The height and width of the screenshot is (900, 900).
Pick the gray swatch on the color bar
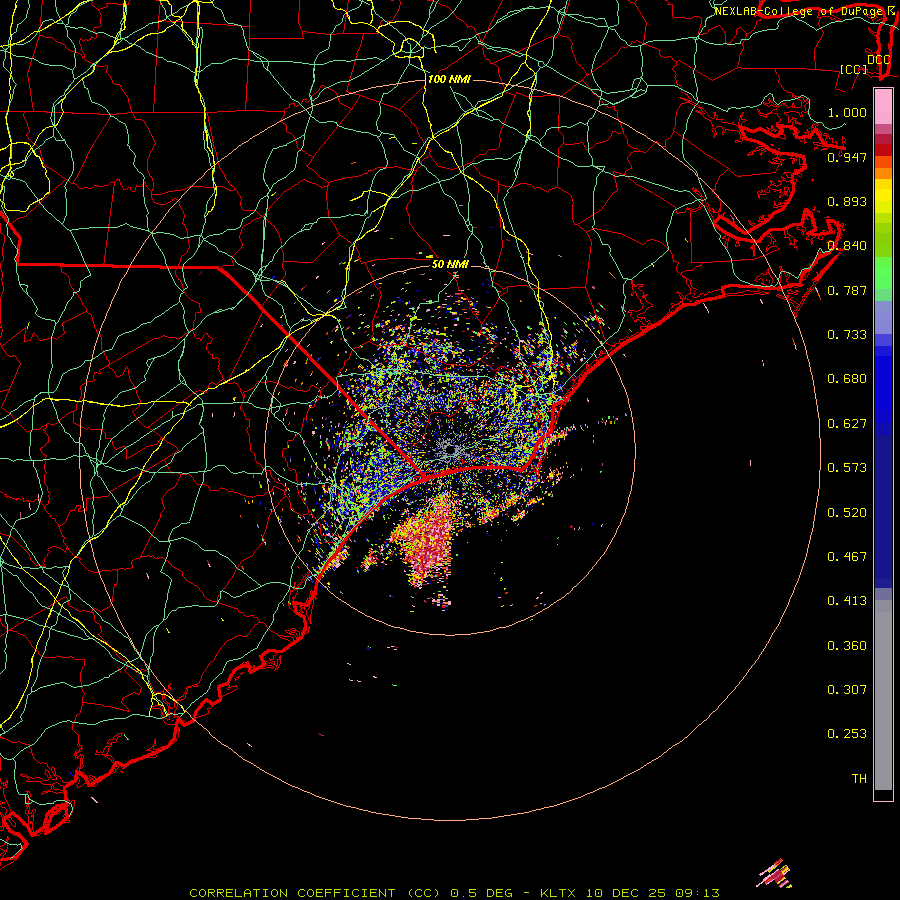click(x=883, y=695)
